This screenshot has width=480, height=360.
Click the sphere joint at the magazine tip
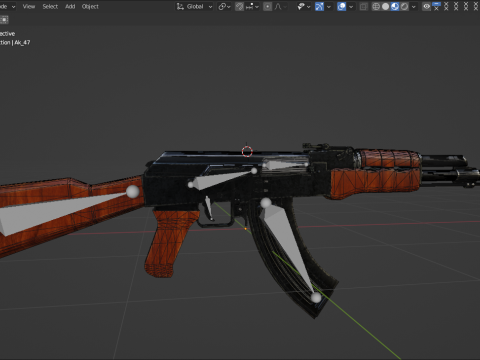[x=316, y=298]
